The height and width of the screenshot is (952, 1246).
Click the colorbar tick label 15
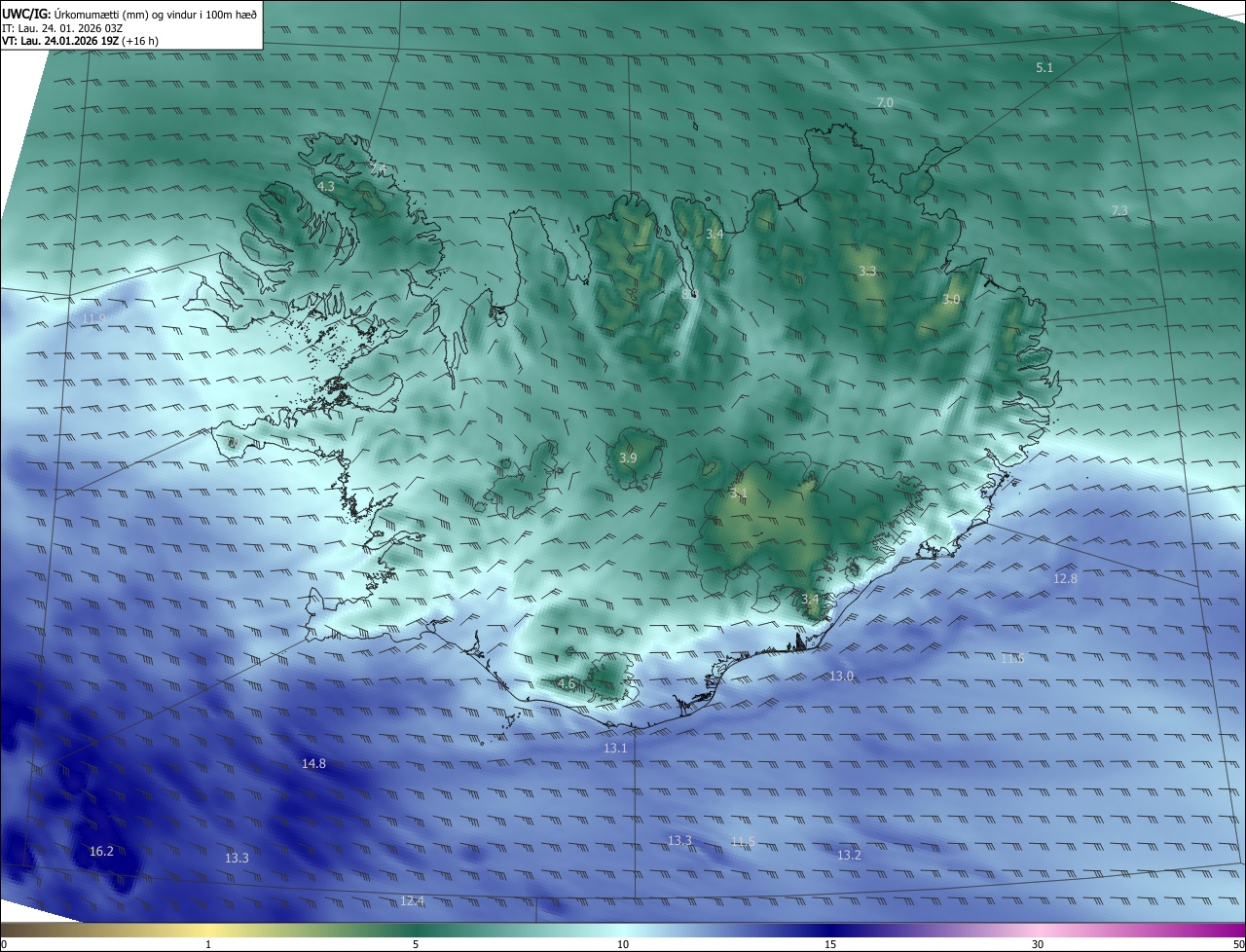pos(830,944)
